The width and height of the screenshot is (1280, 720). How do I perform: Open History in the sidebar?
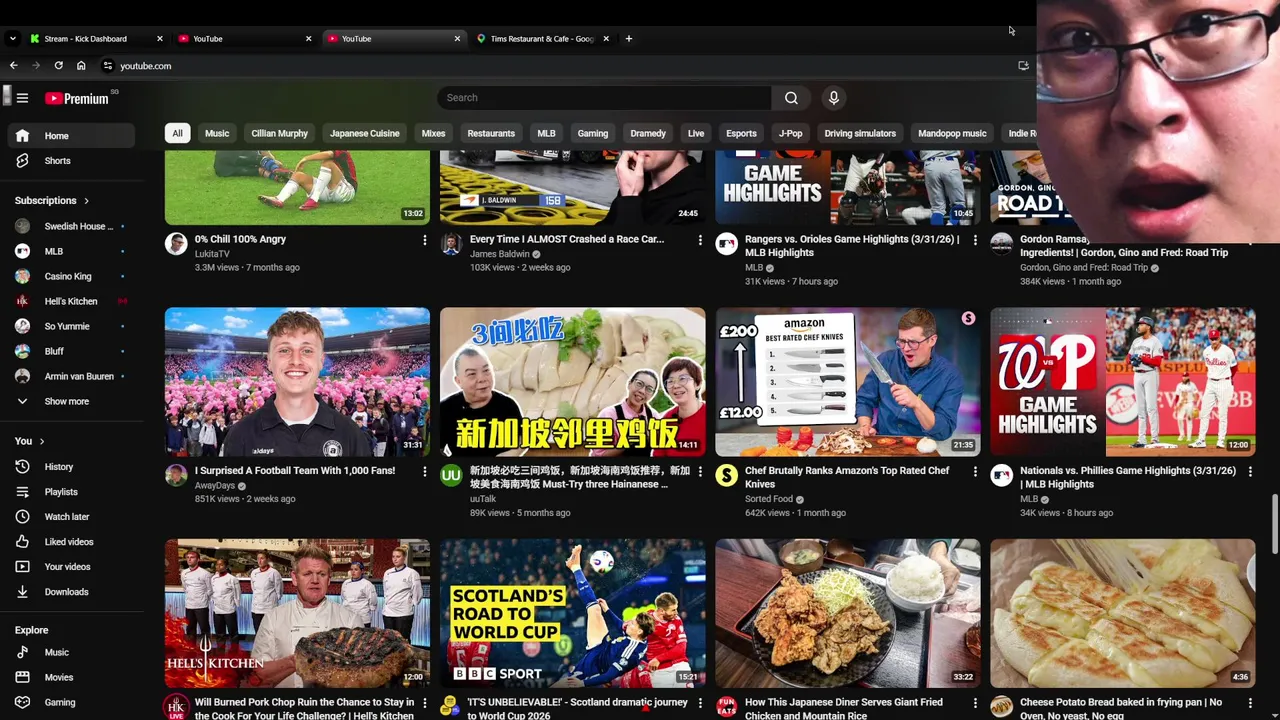[71, 467]
